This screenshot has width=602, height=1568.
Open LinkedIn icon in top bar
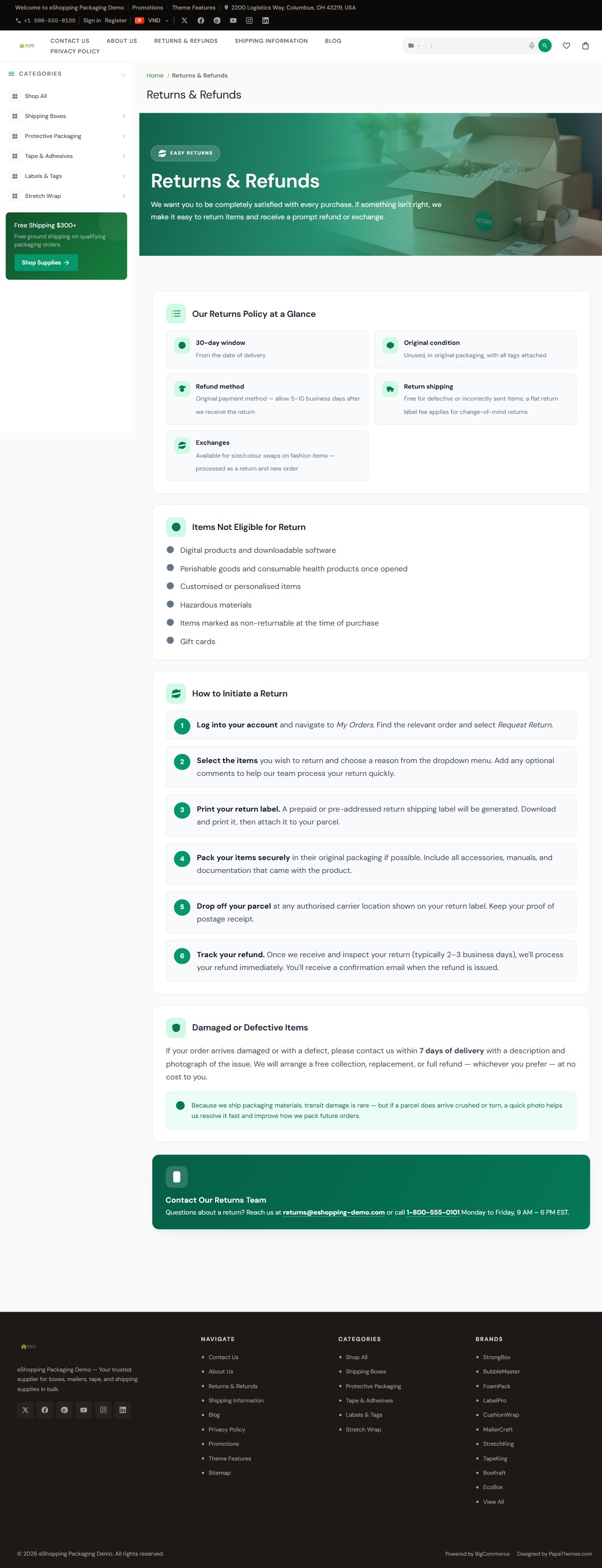(266, 21)
